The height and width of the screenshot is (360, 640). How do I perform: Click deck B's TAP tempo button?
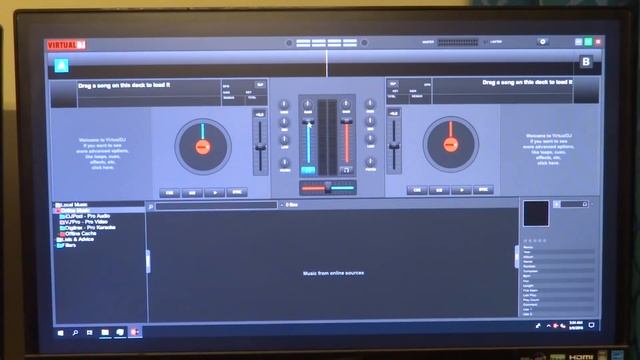pos(393,84)
